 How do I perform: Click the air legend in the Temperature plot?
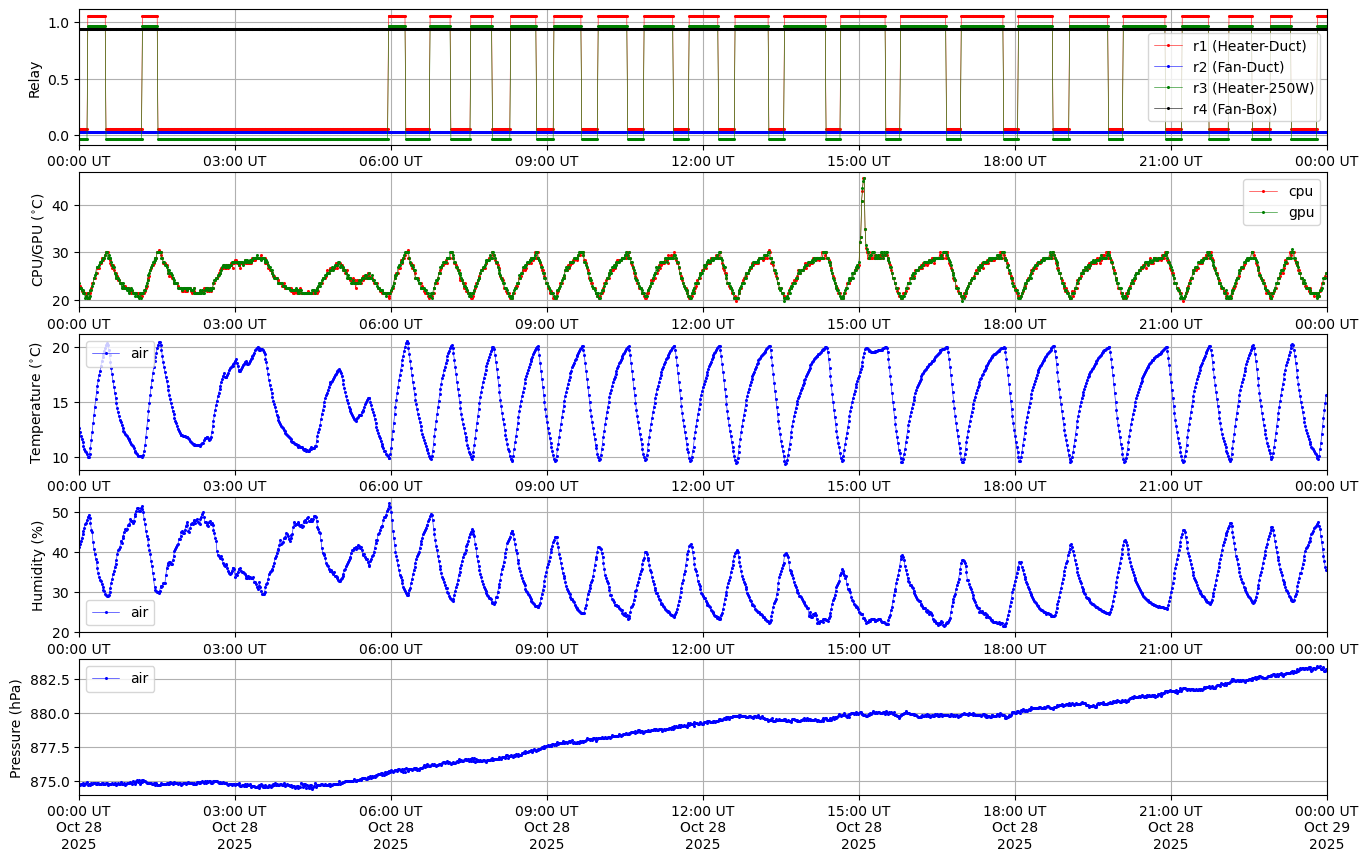(x=139, y=353)
